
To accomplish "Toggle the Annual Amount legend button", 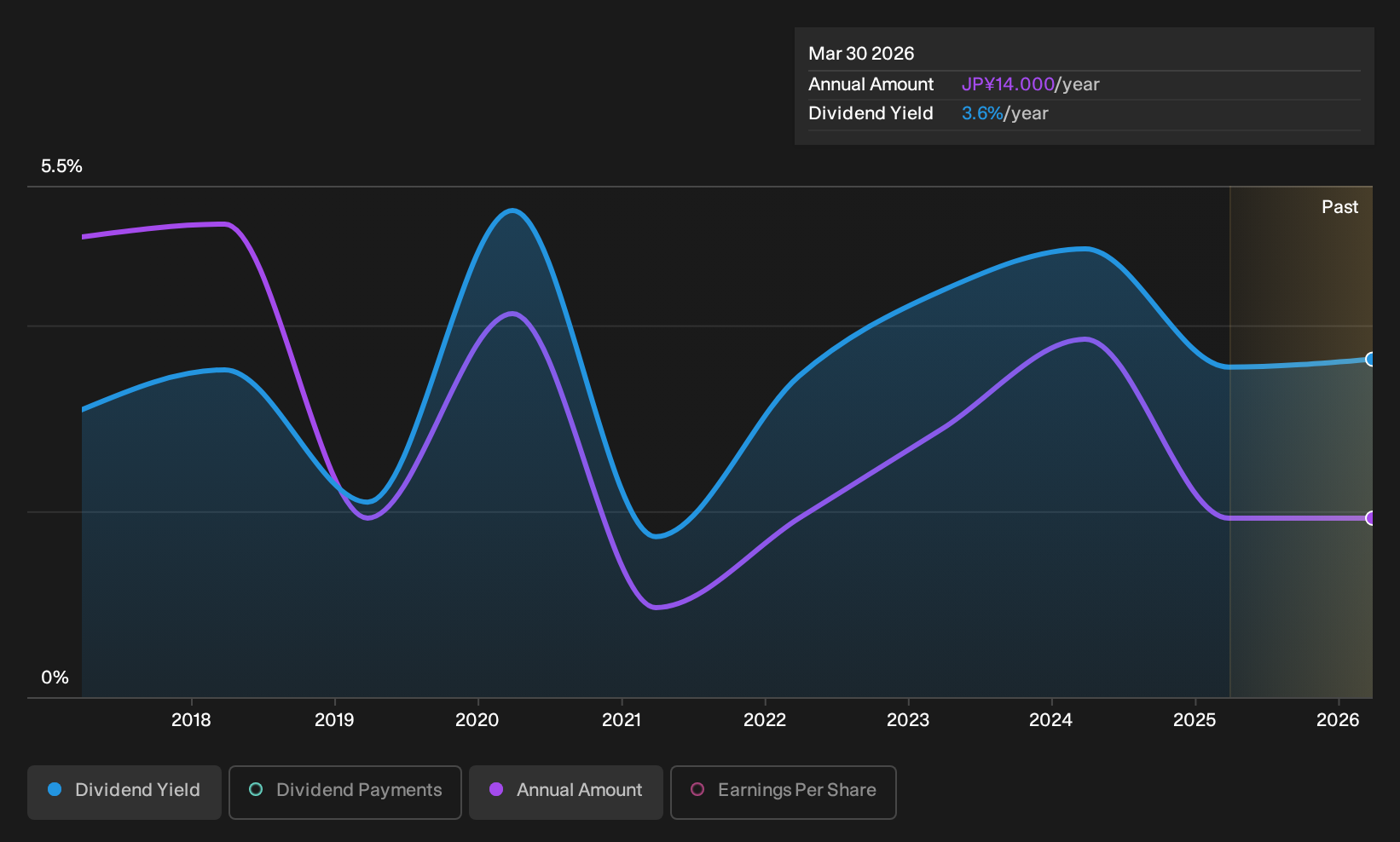I will (x=566, y=792).
